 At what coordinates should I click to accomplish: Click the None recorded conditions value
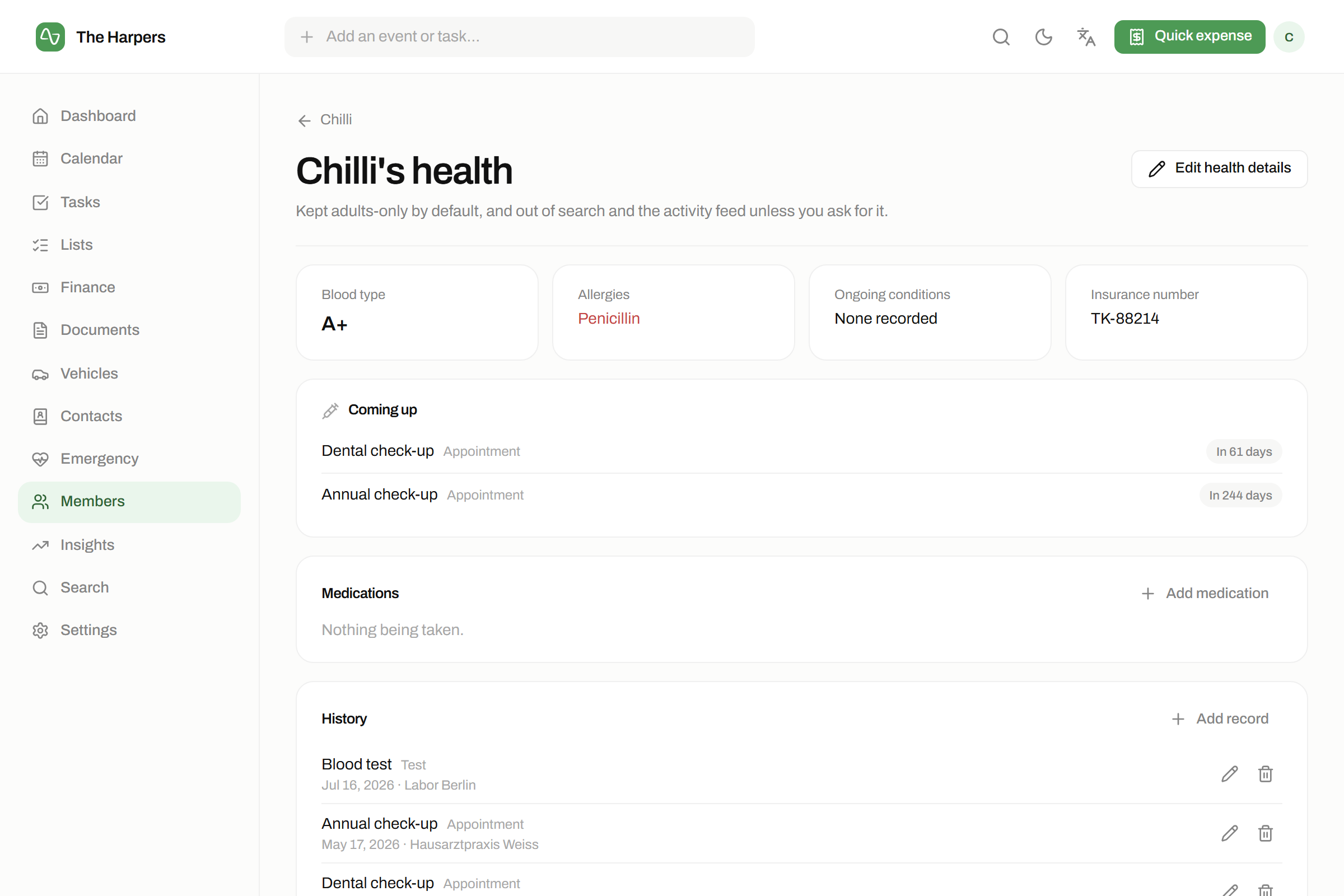(x=886, y=318)
